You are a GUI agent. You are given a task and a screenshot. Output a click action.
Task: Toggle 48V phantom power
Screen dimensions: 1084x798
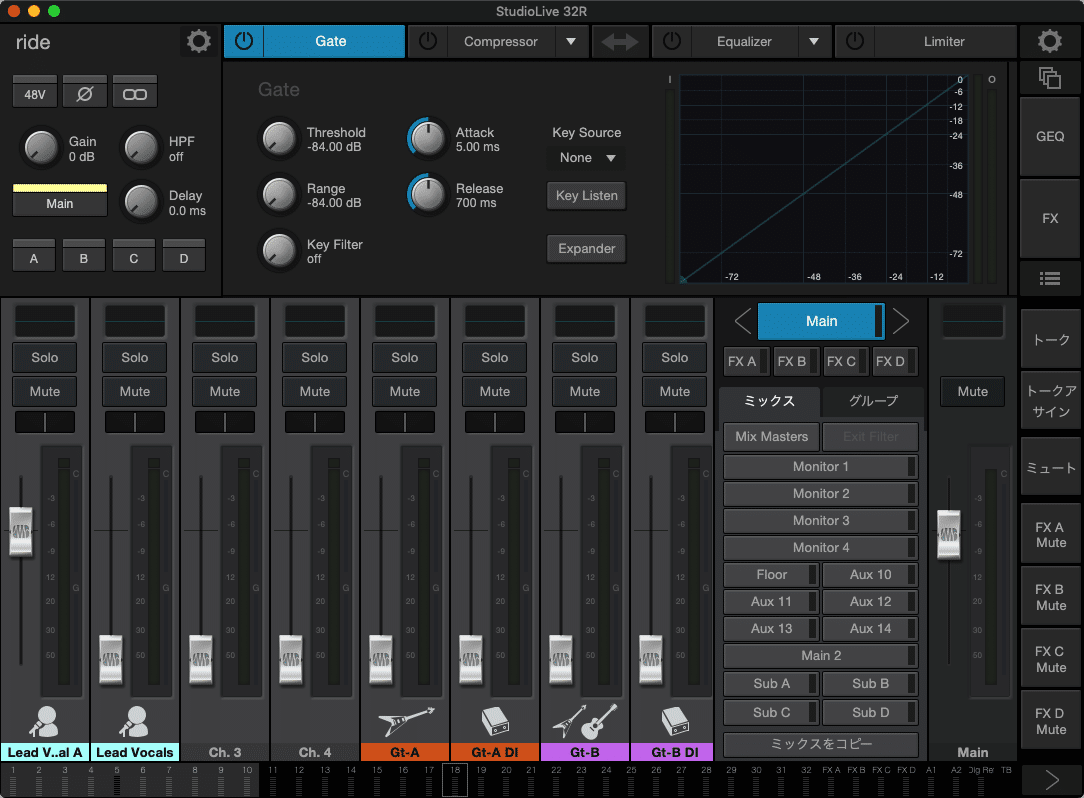35,93
